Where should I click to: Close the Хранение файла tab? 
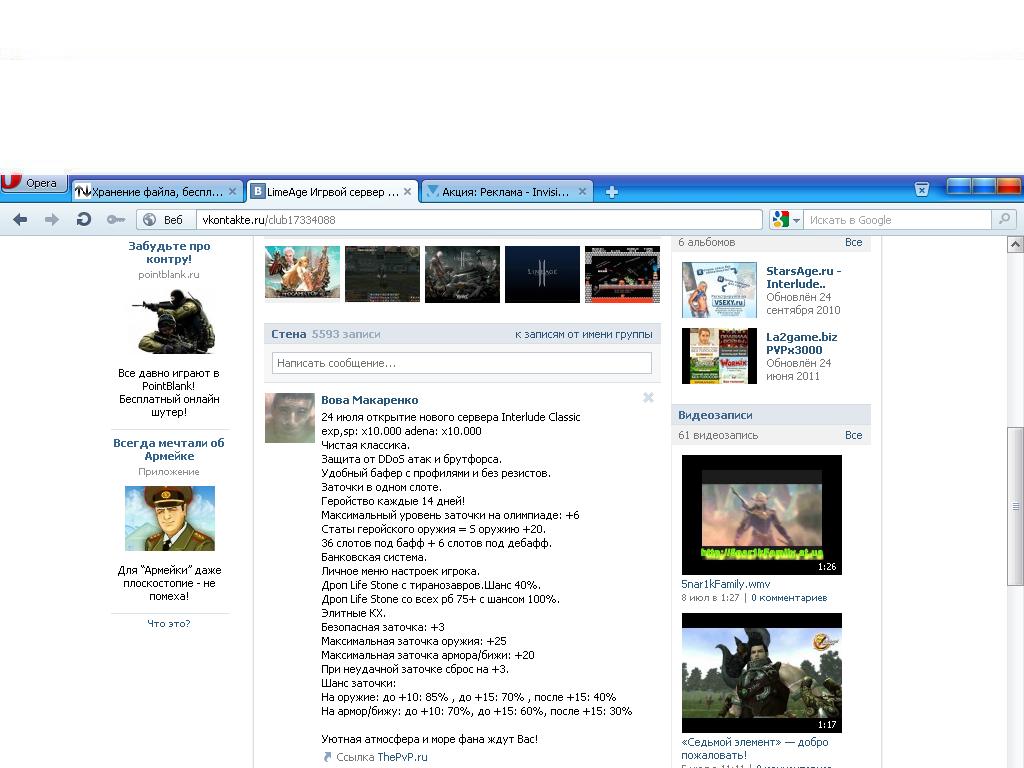[x=232, y=191]
